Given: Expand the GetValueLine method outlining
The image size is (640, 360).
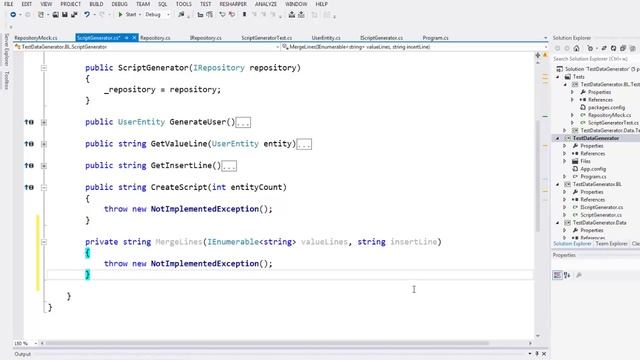Looking at the screenshot, I should click(x=44, y=144).
